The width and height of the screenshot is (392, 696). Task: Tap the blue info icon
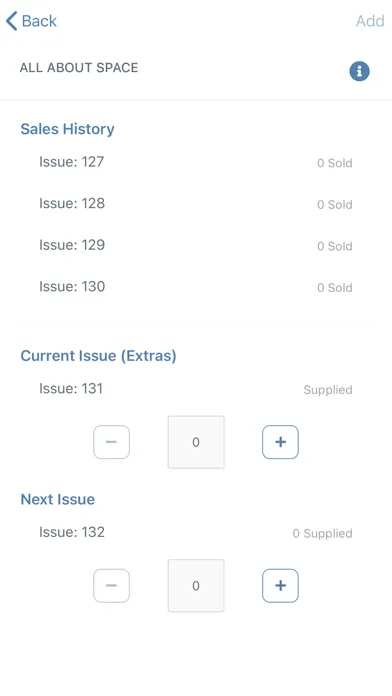[x=359, y=71]
